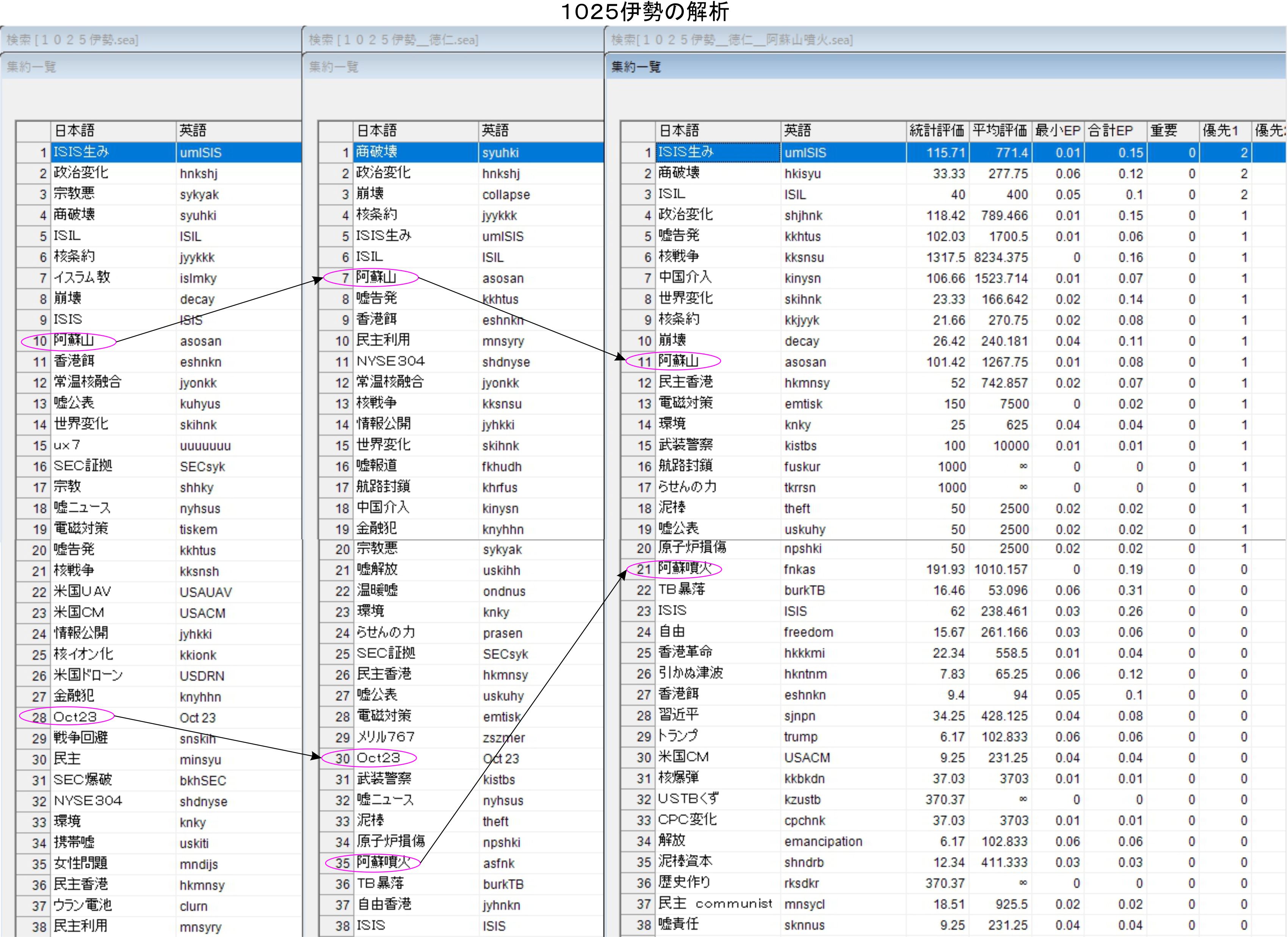Select the 阿蘇噴火 row in right table
This screenshot has width=1288, height=937.
pyautogui.click(x=684, y=569)
